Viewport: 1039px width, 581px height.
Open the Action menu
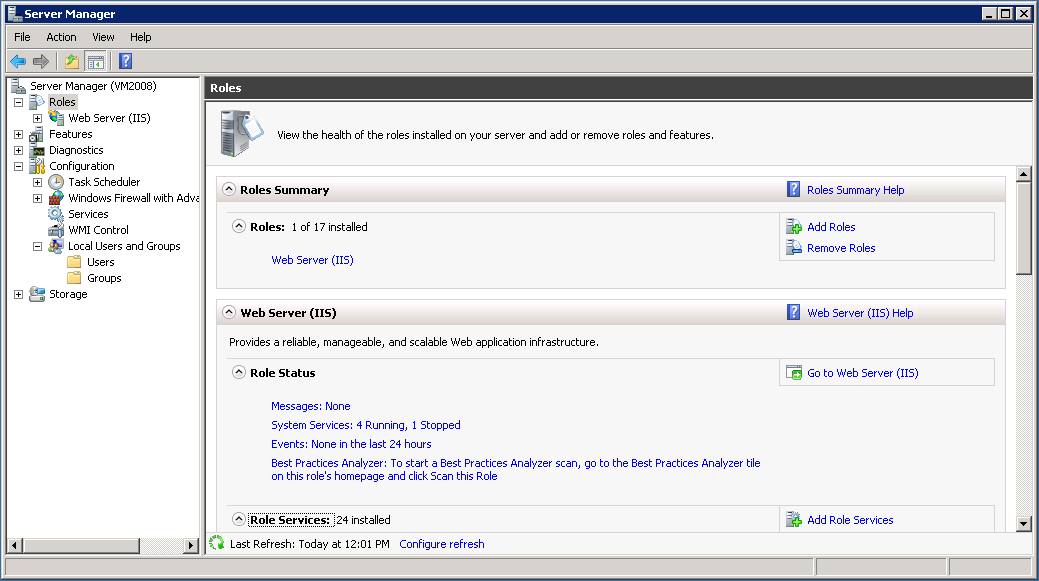coord(61,37)
